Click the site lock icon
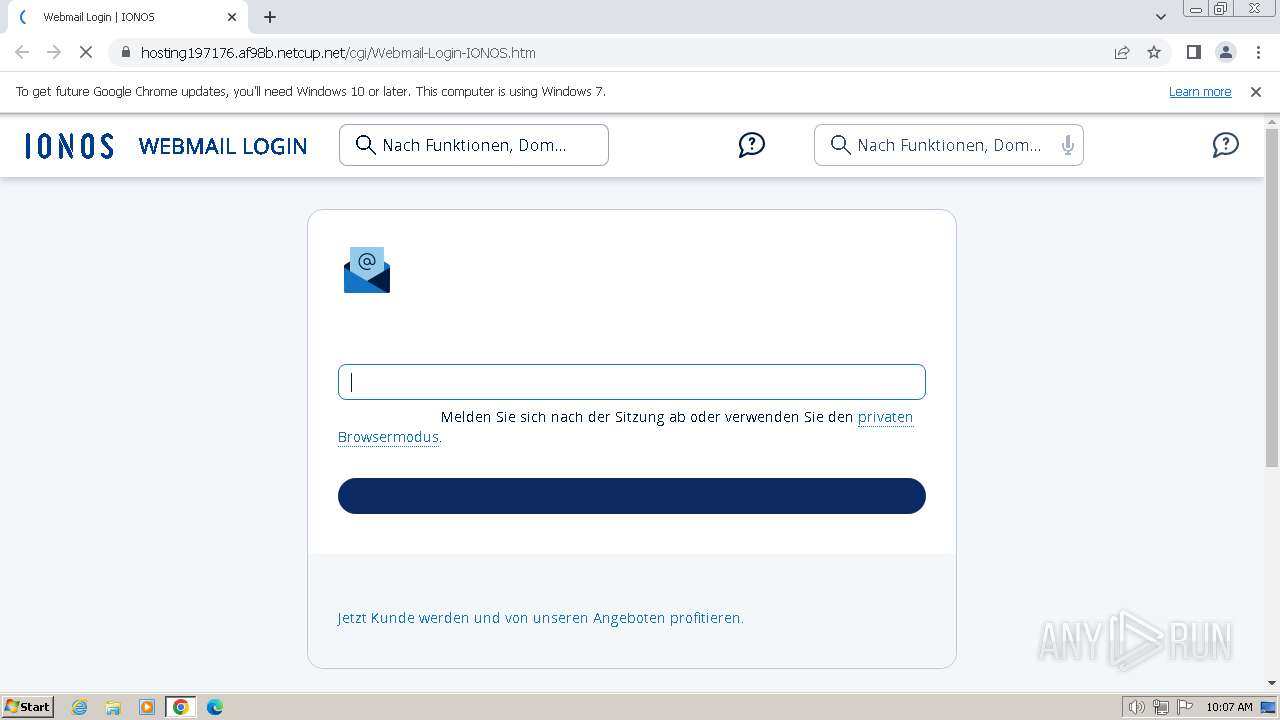Image resolution: width=1280 pixels, height=720 pixels. tap(125, 53)
